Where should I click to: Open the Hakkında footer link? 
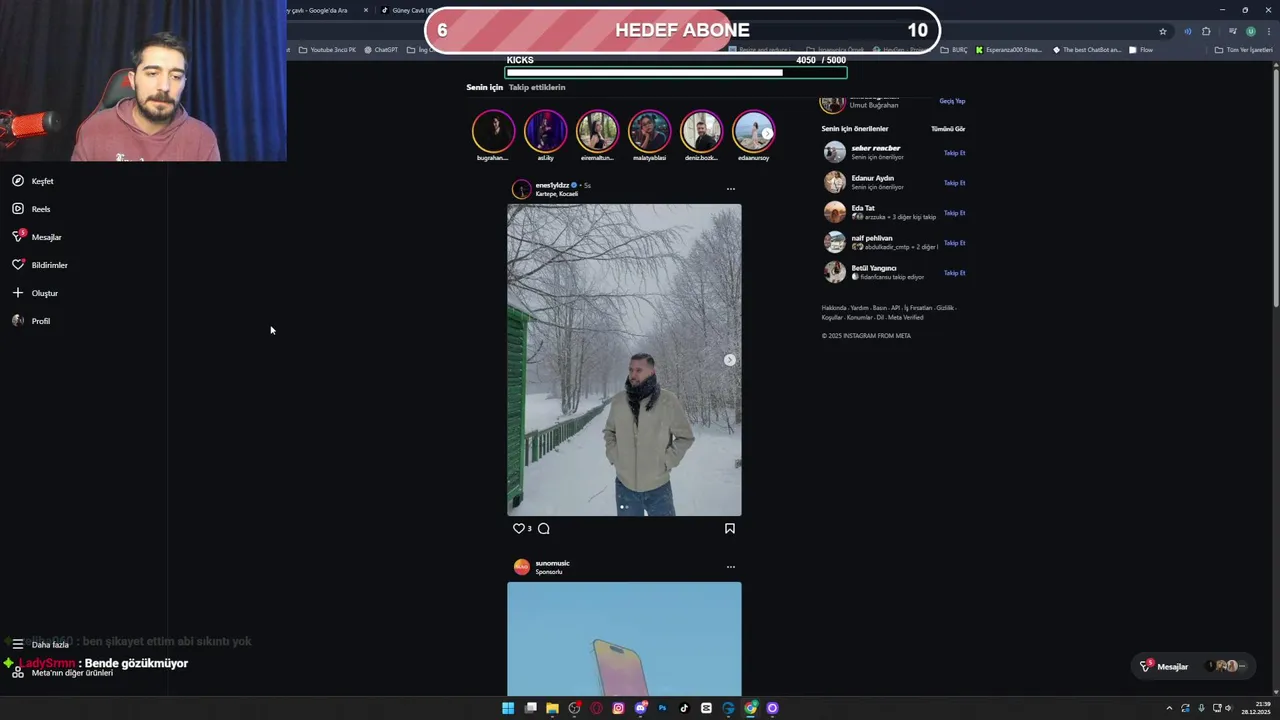(x=833, y=308)
